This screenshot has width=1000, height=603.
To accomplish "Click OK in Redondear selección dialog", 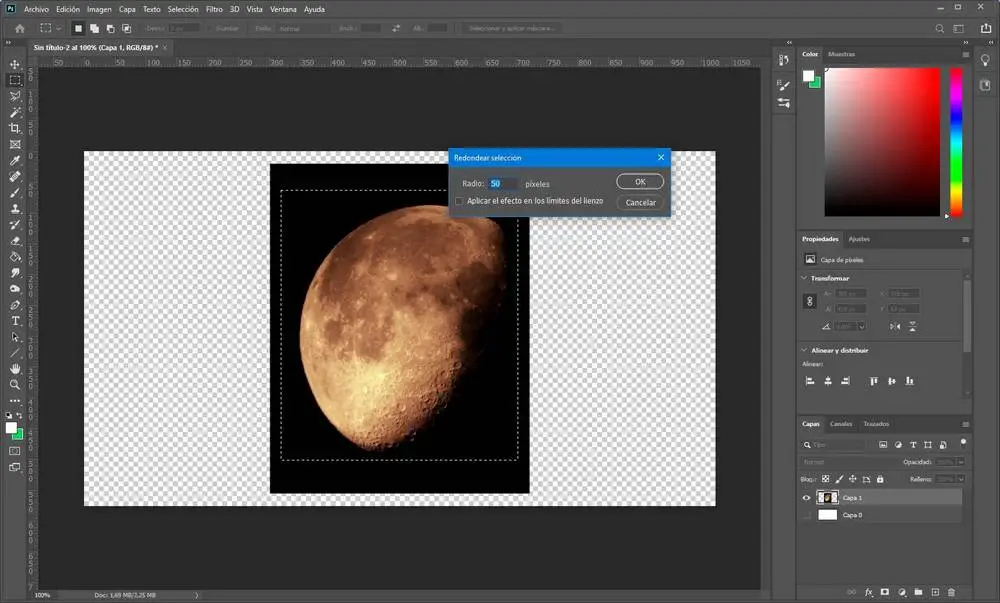I will [640, 182].
